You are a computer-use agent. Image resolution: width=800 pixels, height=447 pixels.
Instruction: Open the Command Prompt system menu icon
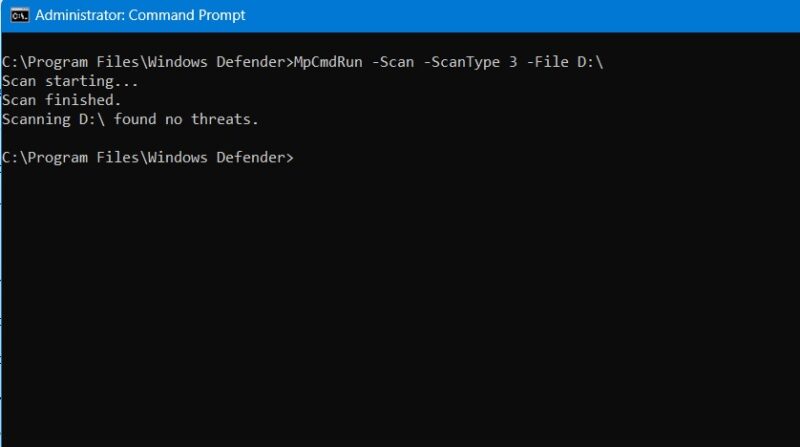(x=19, y=15)
